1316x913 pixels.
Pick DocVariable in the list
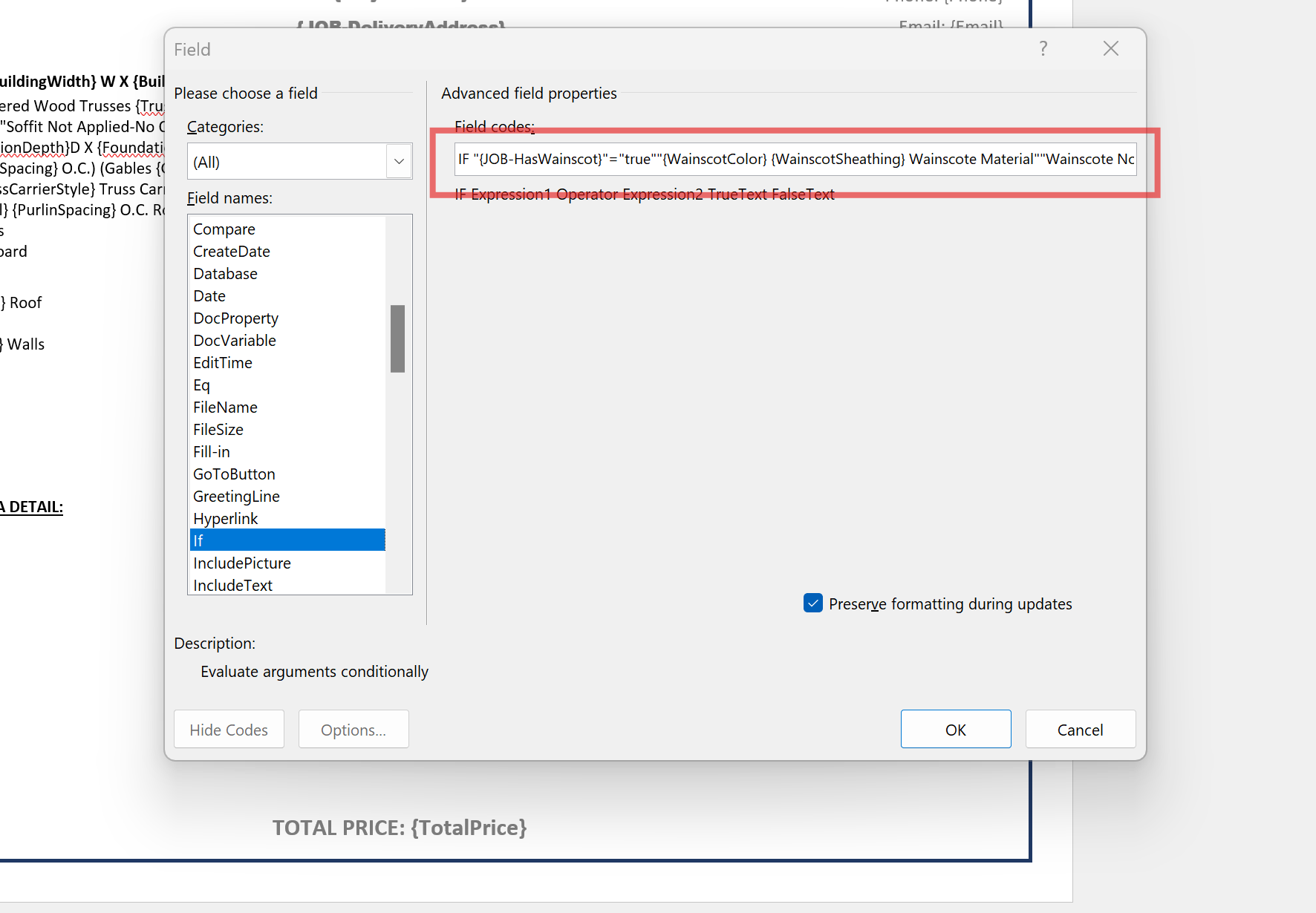[x=235, y=341]
